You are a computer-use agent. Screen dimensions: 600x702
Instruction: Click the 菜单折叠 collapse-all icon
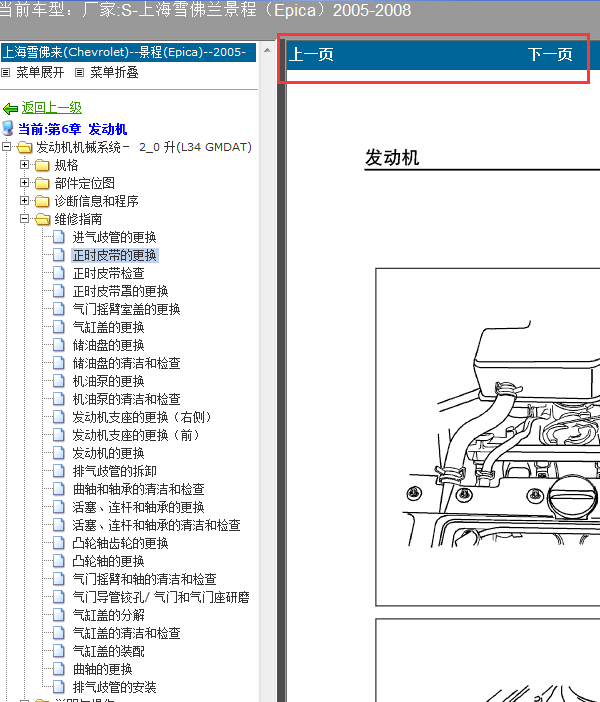[x=79, y=73]
